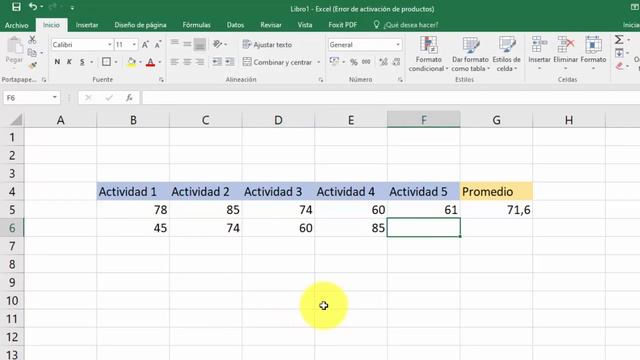
Task: Click the Borders icon
Action: click(x=106, y=62)
